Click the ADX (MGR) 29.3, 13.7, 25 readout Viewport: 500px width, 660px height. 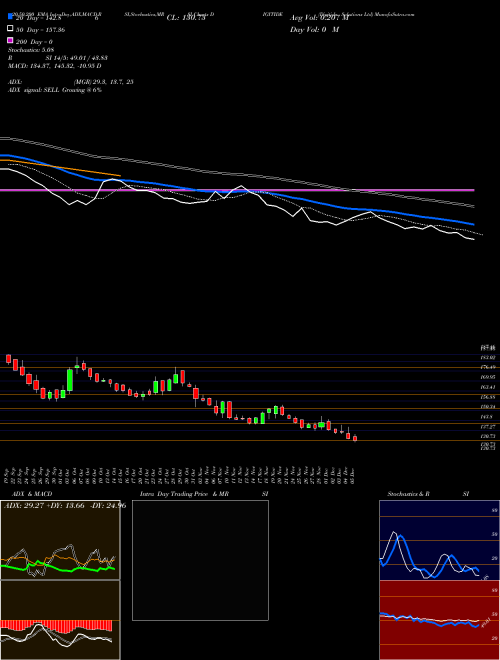tap(71, 82)
